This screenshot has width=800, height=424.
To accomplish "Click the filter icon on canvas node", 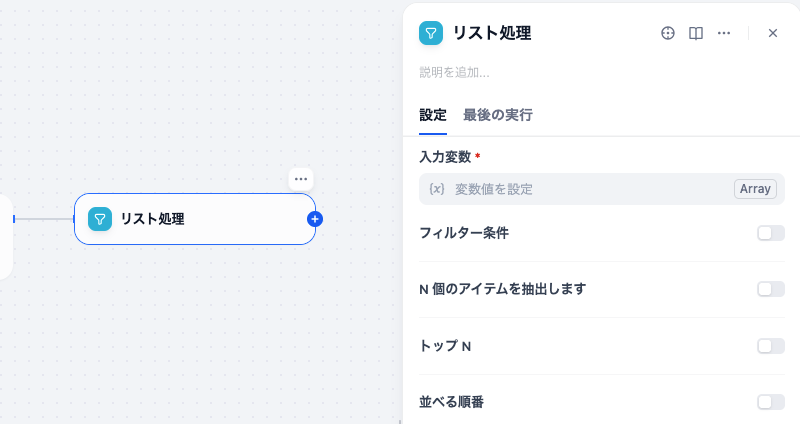I will tap(100, 219).
